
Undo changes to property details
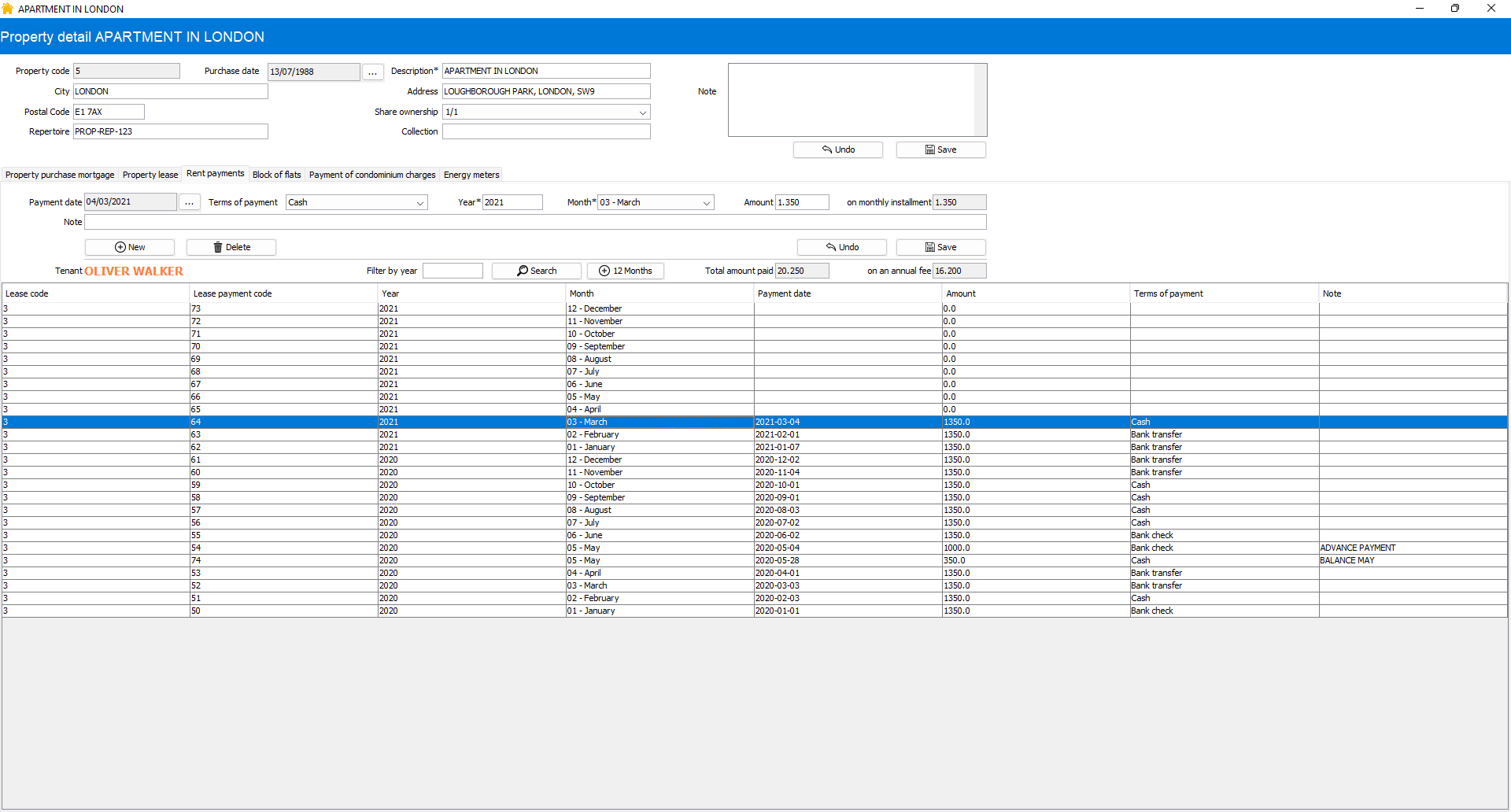[x=837, y=149]
